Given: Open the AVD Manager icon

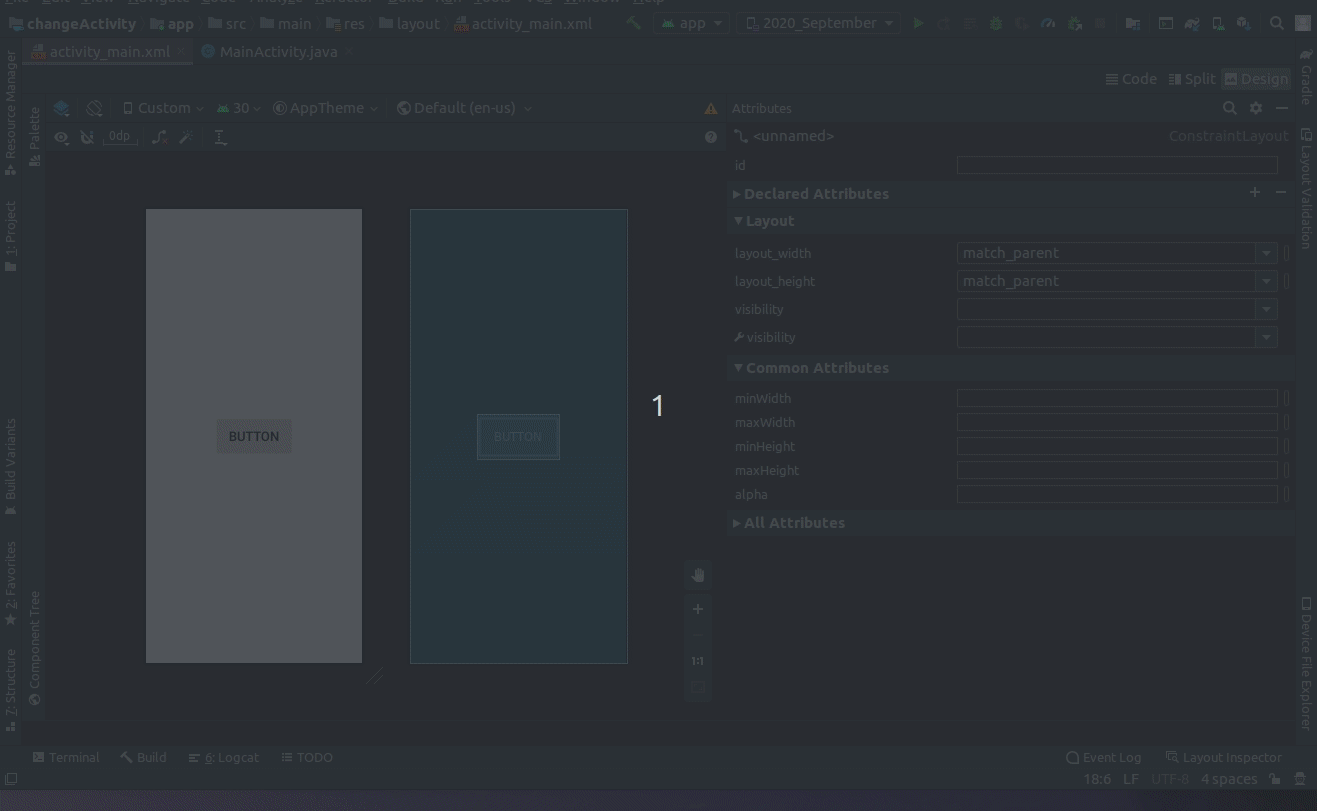Looking at the screenshot, I should pyautogui.click(x=1218, y=23).
